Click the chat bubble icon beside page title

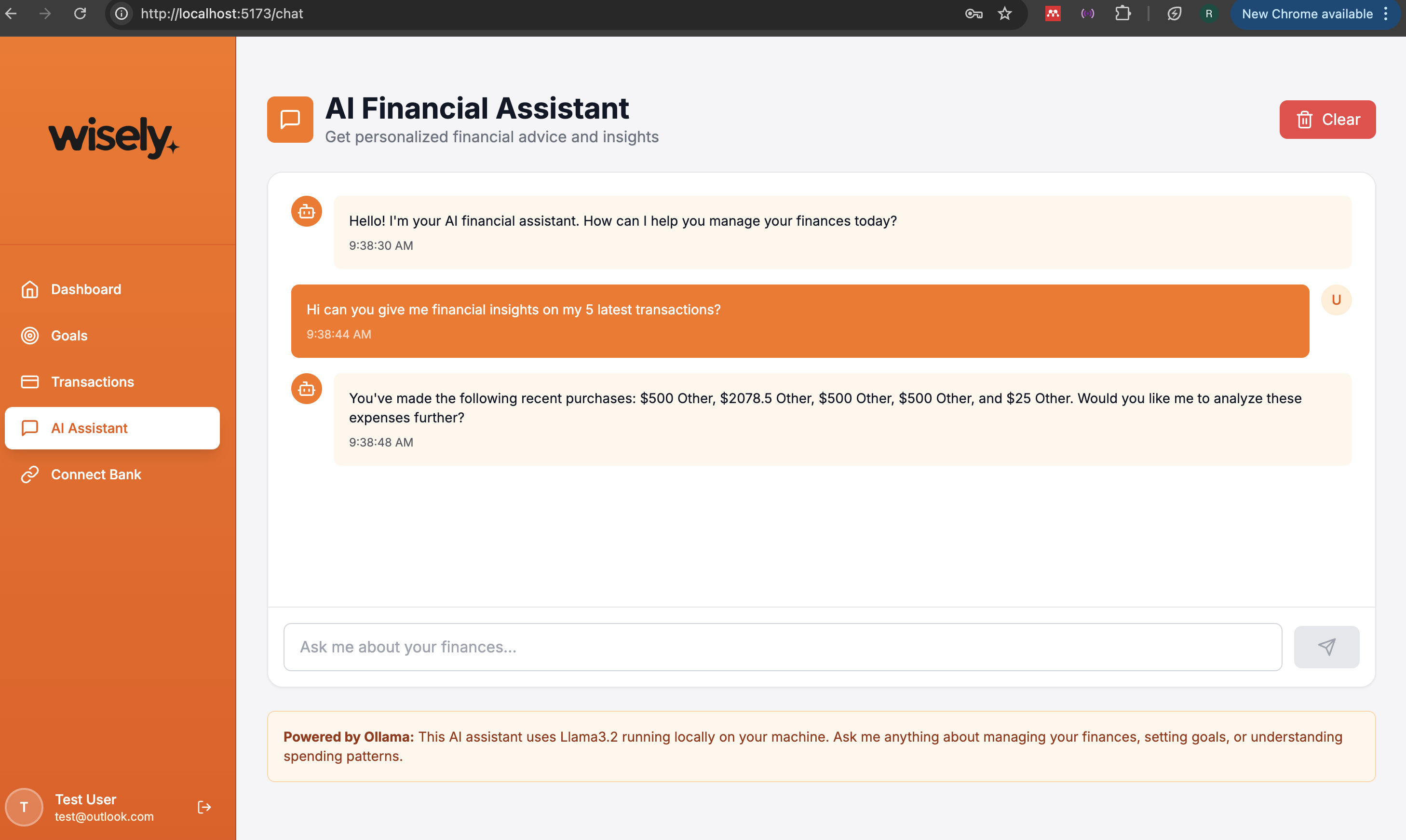(290, 120)
